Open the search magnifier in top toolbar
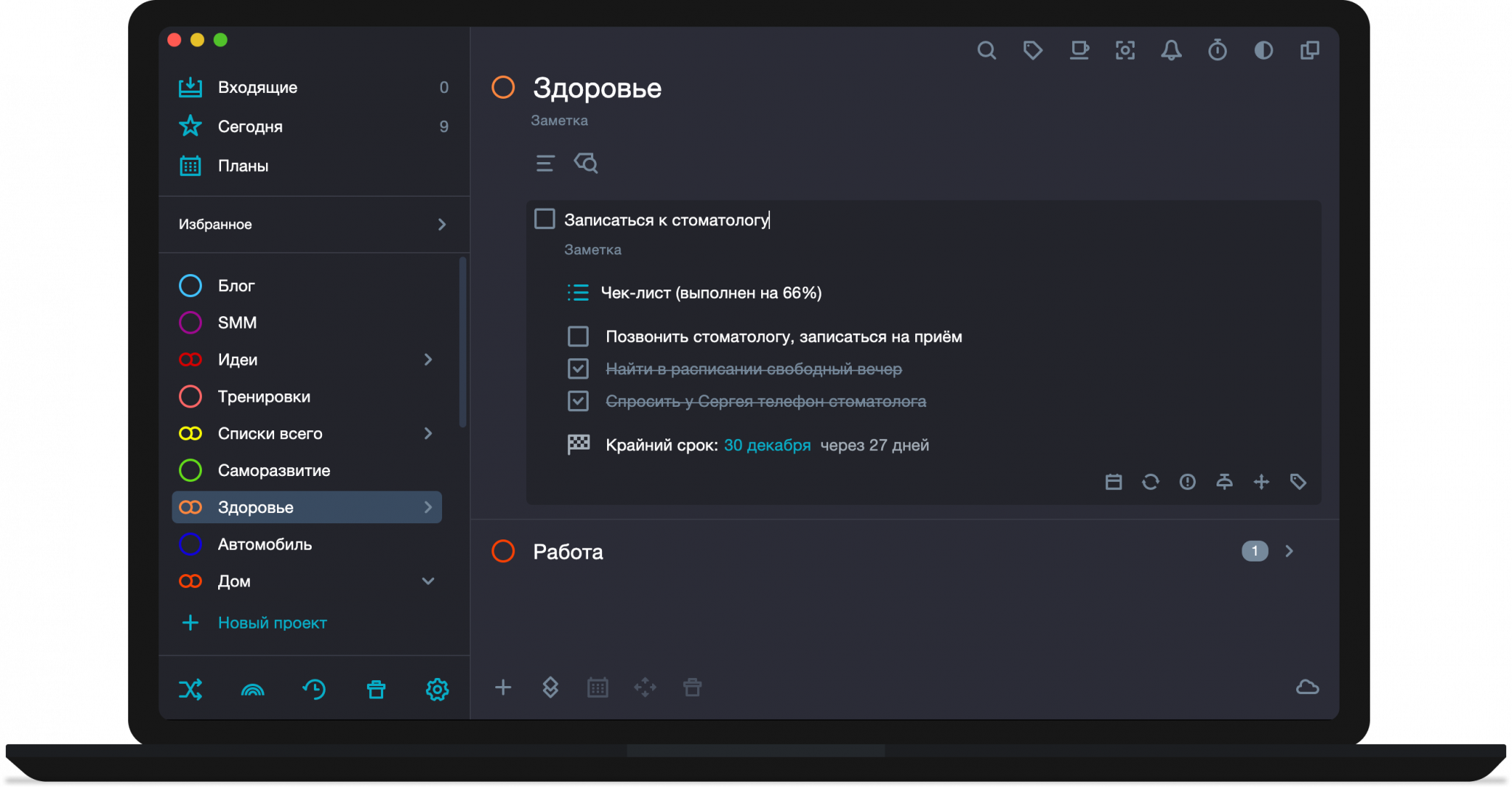1512x787 pixels. tap(987, 50)
